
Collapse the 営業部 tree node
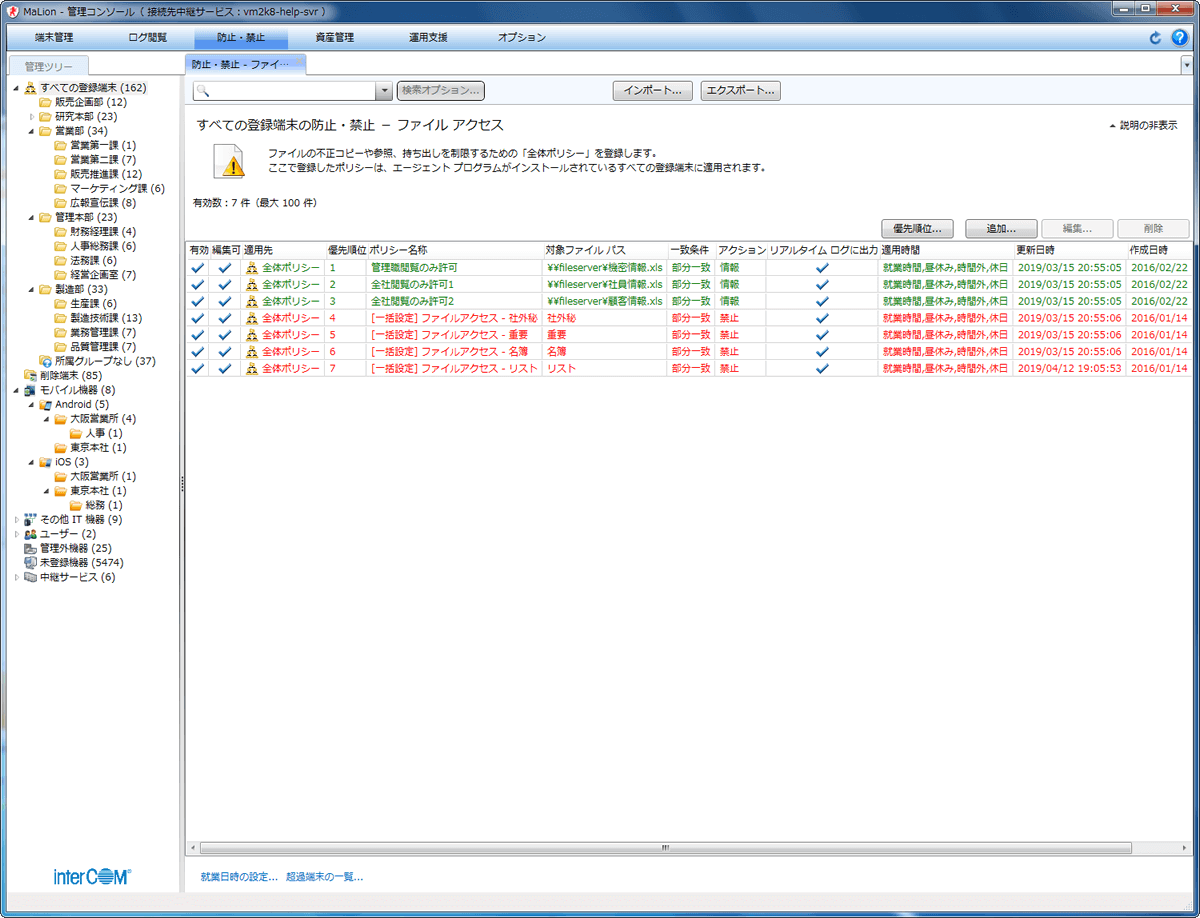click(x=32, y=131)
